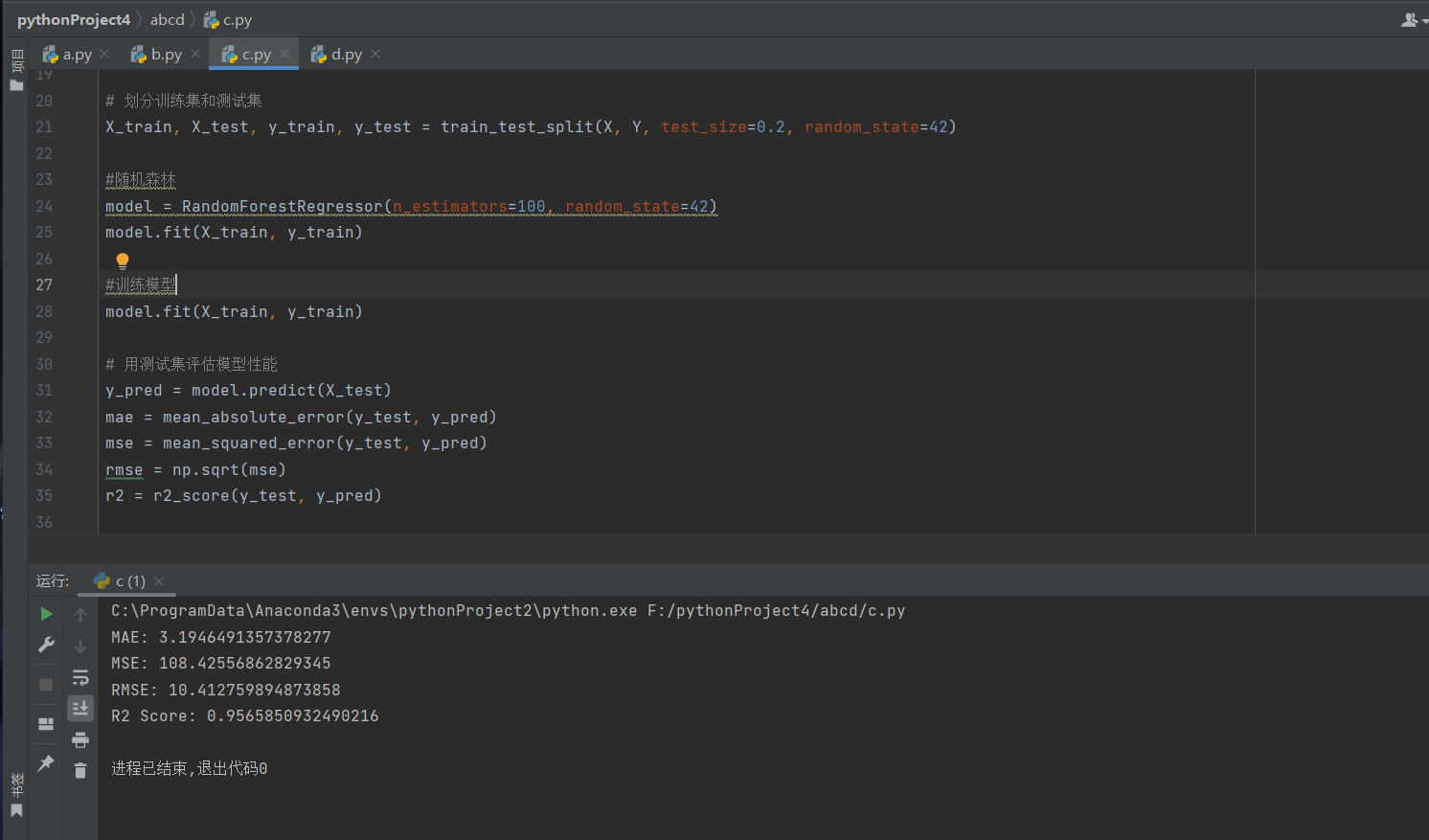Viewport: 1429px width, 840px height.
Task: Clear console with trash icon
Action: [80, 770]
